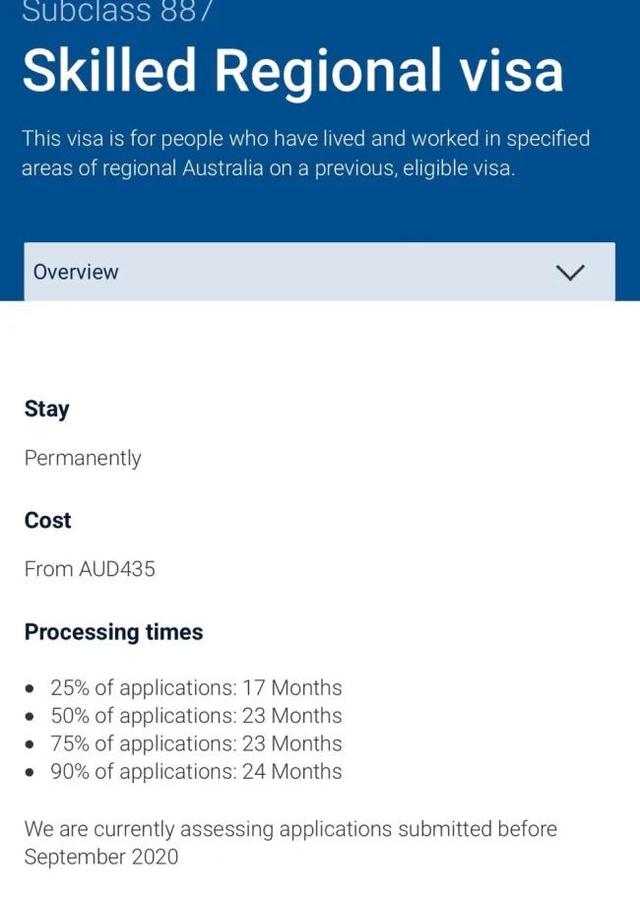Click the Skilled Regional visa title
Screen dimensions: 640x898
tap(292, 71)
